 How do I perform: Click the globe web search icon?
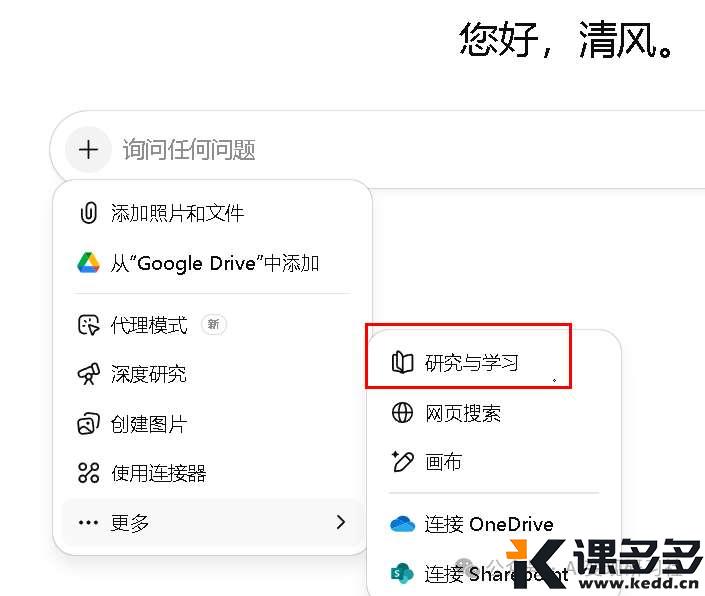point(403,413)
